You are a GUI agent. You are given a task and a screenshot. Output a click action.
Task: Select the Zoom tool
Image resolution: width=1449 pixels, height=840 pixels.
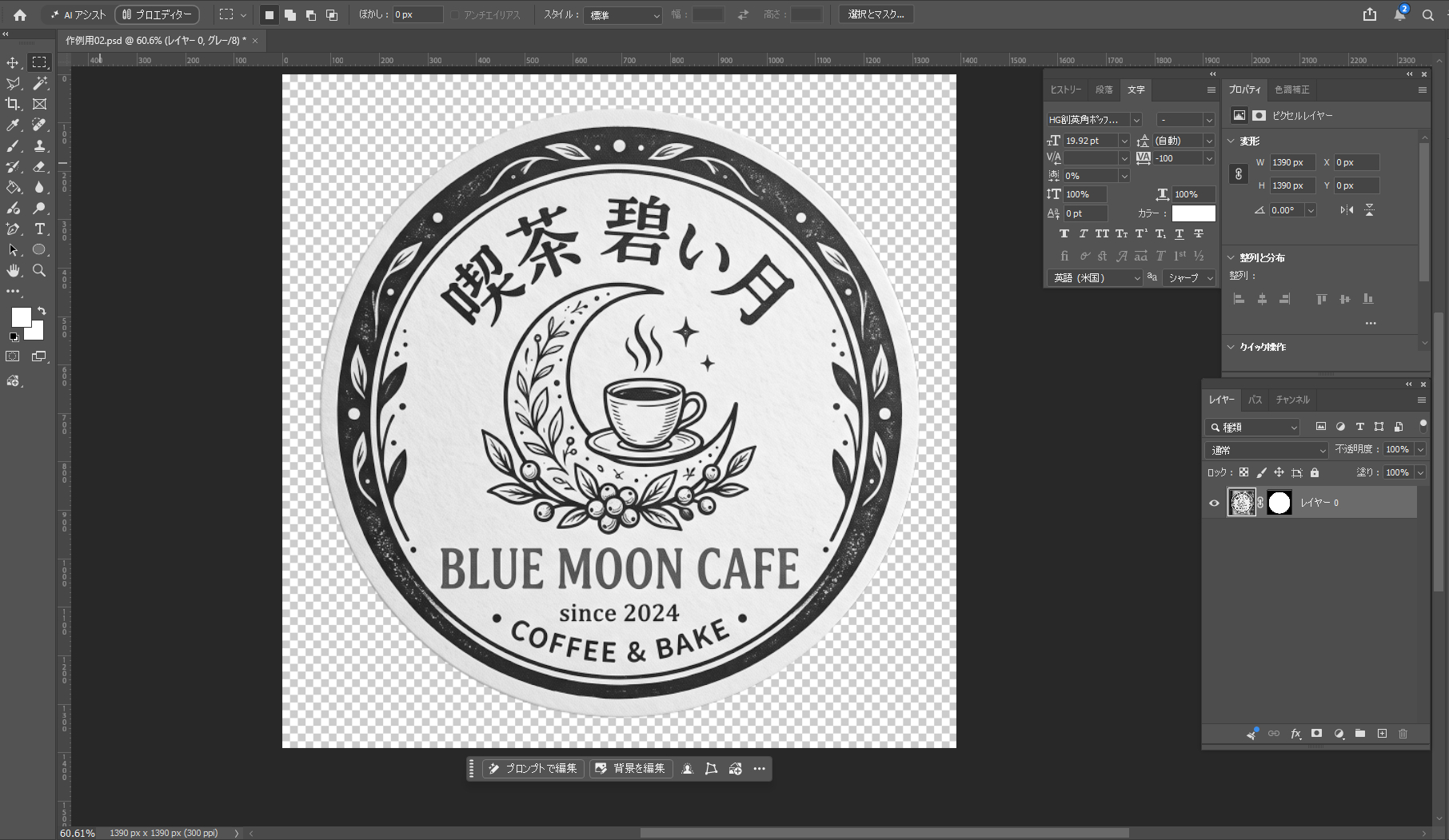click(39, 270)
